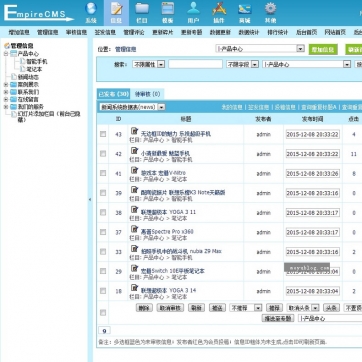Click the 取消审核 button
362x362 pixels.
click(x=170, y=308)
